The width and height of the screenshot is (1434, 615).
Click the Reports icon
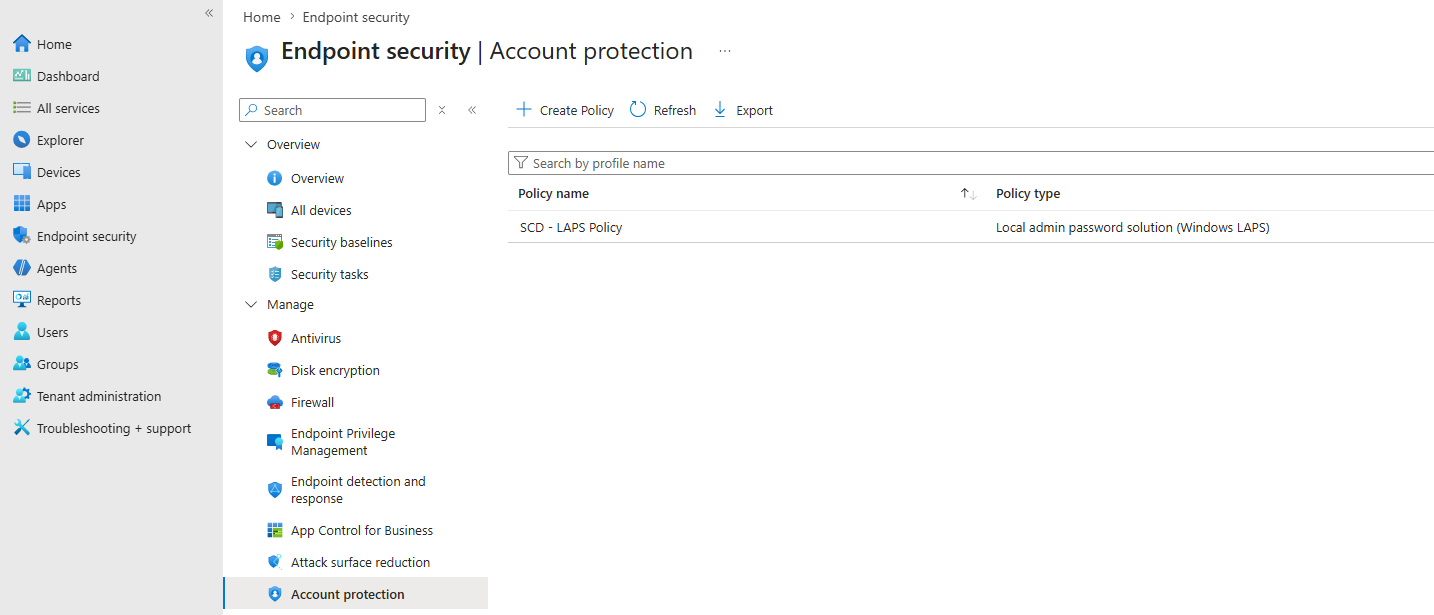pyautogui.click(x=21, y=300)
